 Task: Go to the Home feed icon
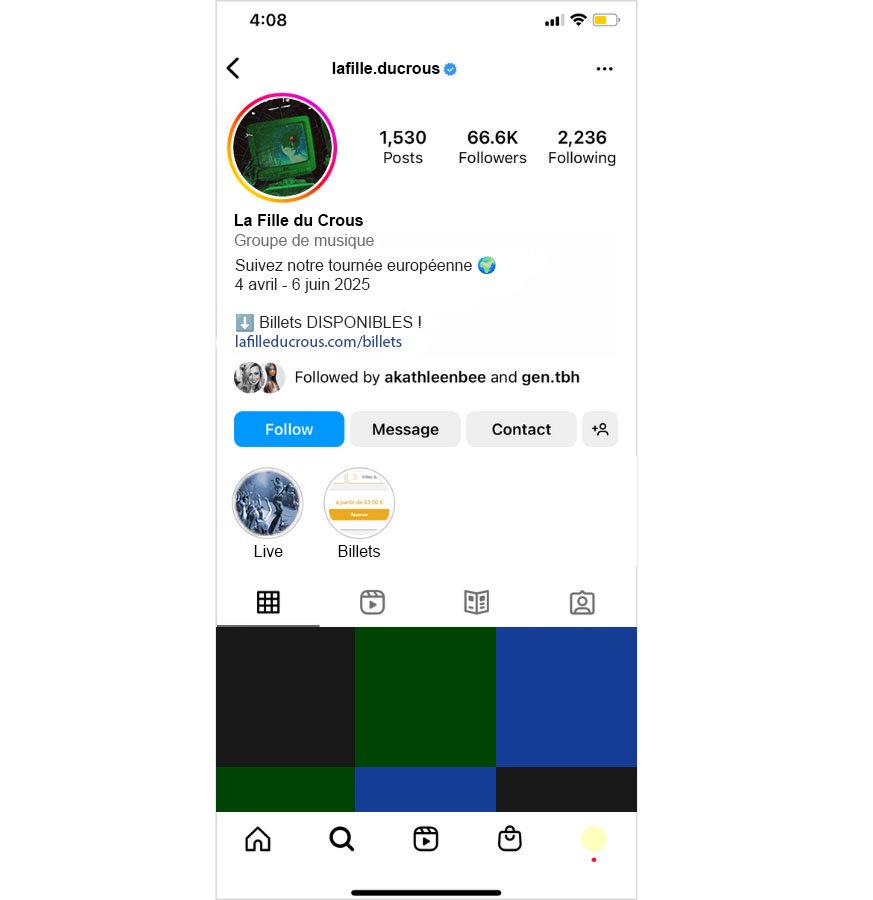pos(258,839)
